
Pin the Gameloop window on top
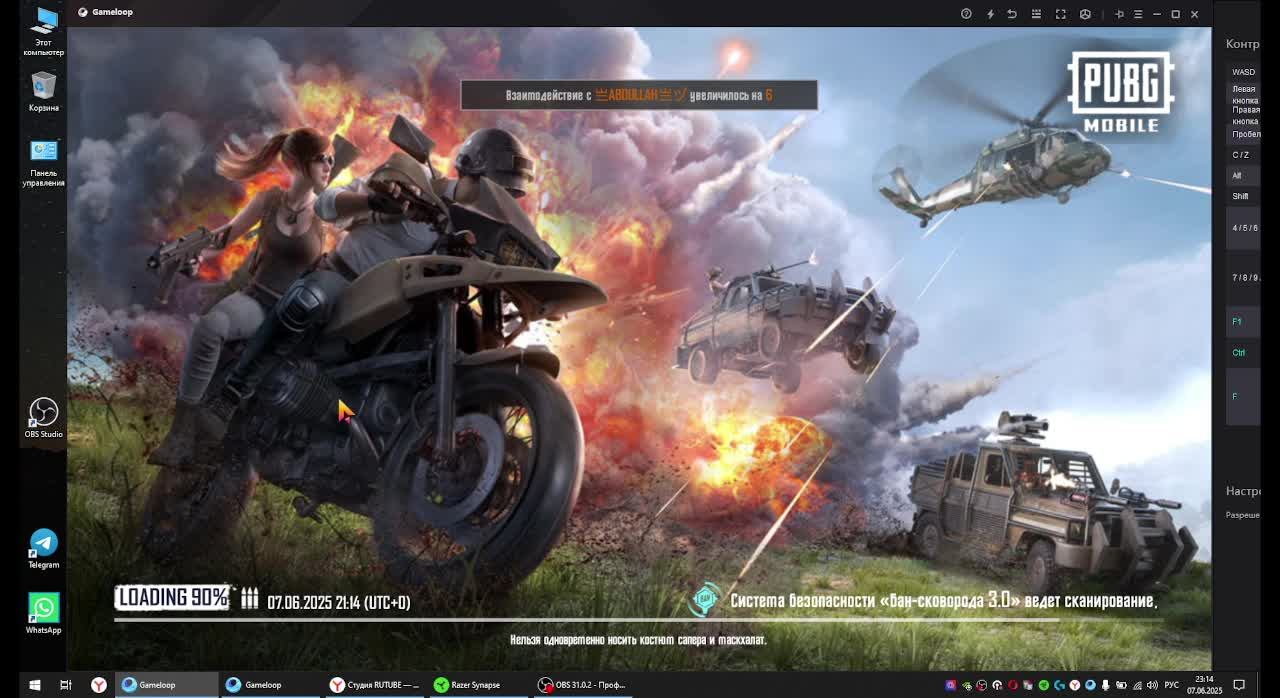1119,14
